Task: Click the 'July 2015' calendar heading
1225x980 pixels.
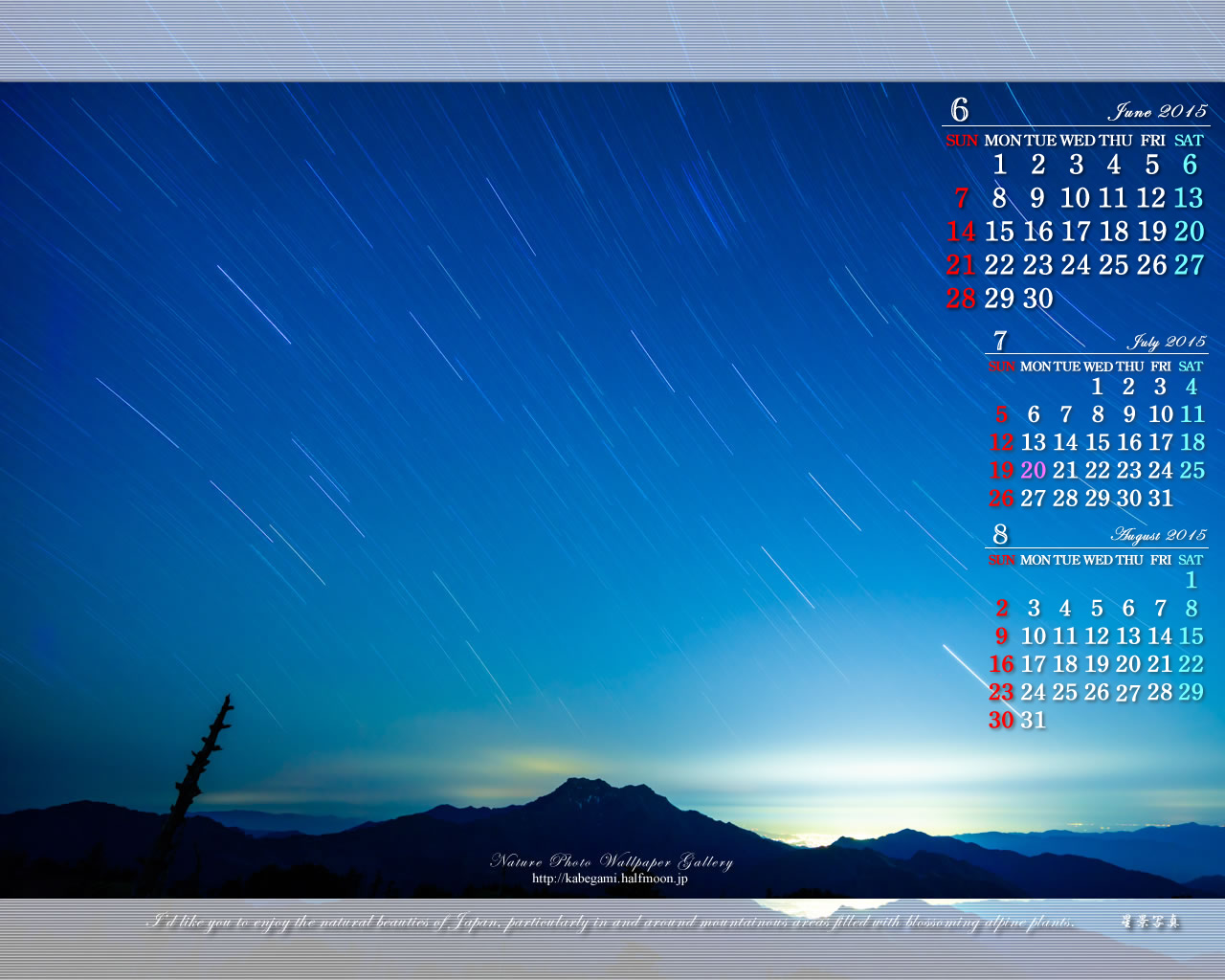Action: pyautogui.click(x=1167, y=342)
